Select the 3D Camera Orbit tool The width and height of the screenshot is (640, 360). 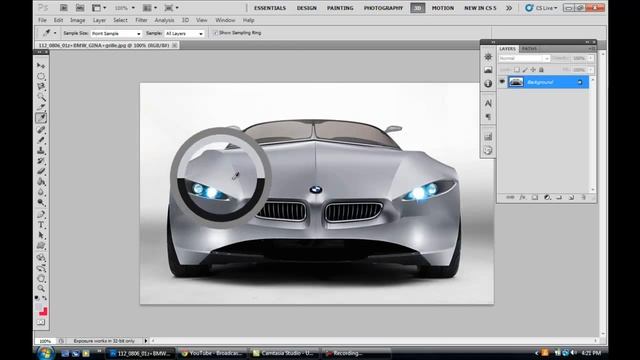pos(41,268)
